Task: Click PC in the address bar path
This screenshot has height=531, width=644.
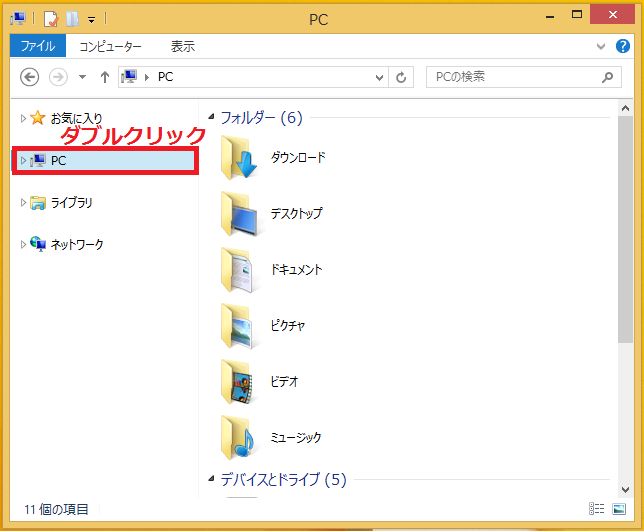Action: coord(166,77)
